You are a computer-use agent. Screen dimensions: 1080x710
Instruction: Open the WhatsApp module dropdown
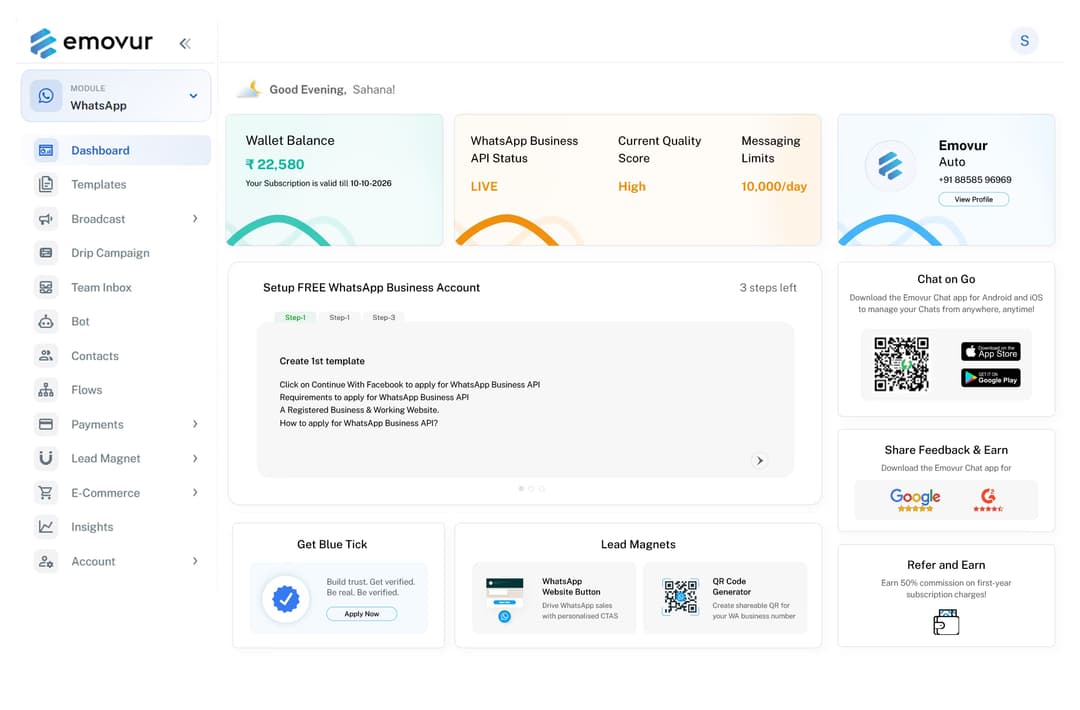[116, 96]
